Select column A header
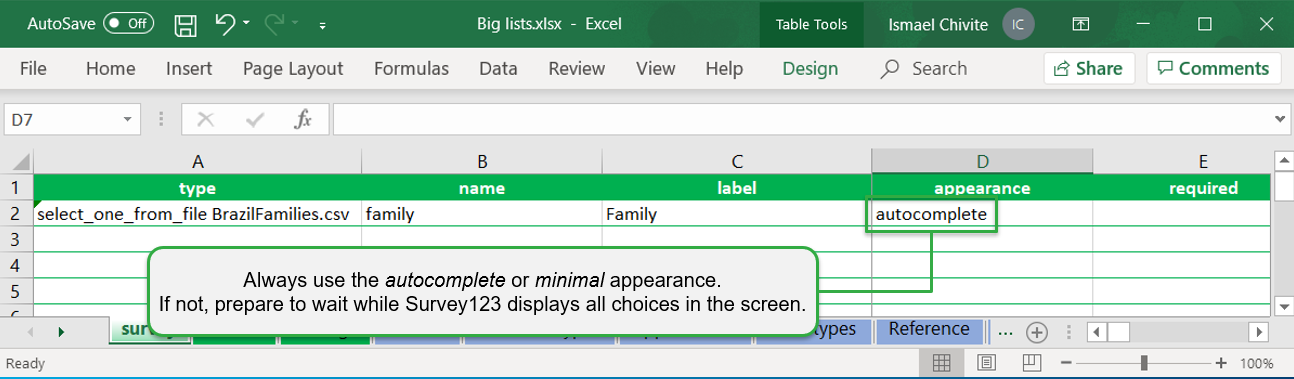This screenshot has width=1294, height=379. pyautogui.click(x=198, y=161)
